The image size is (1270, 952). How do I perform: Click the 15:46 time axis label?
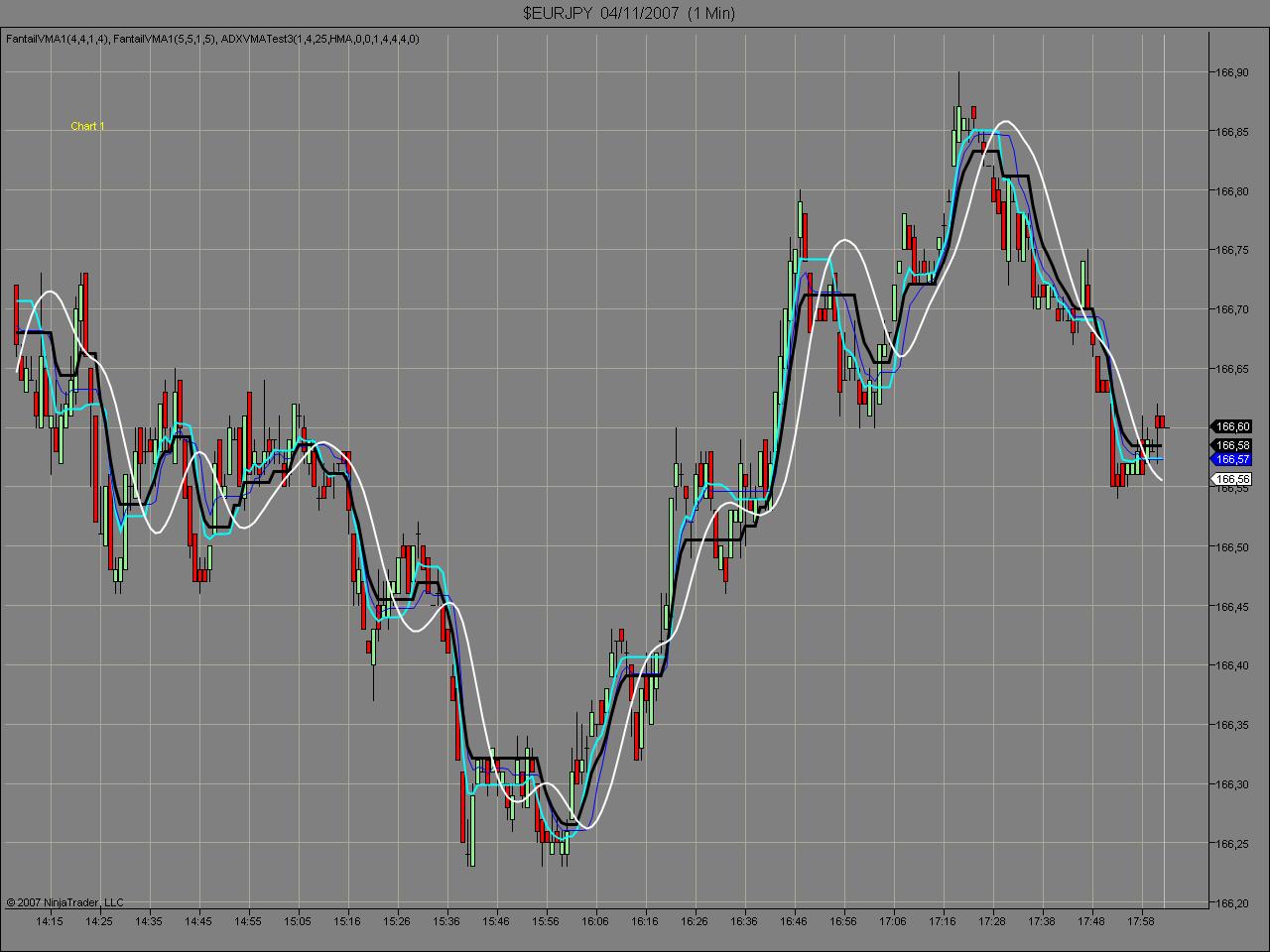click(x=496, y=921)
